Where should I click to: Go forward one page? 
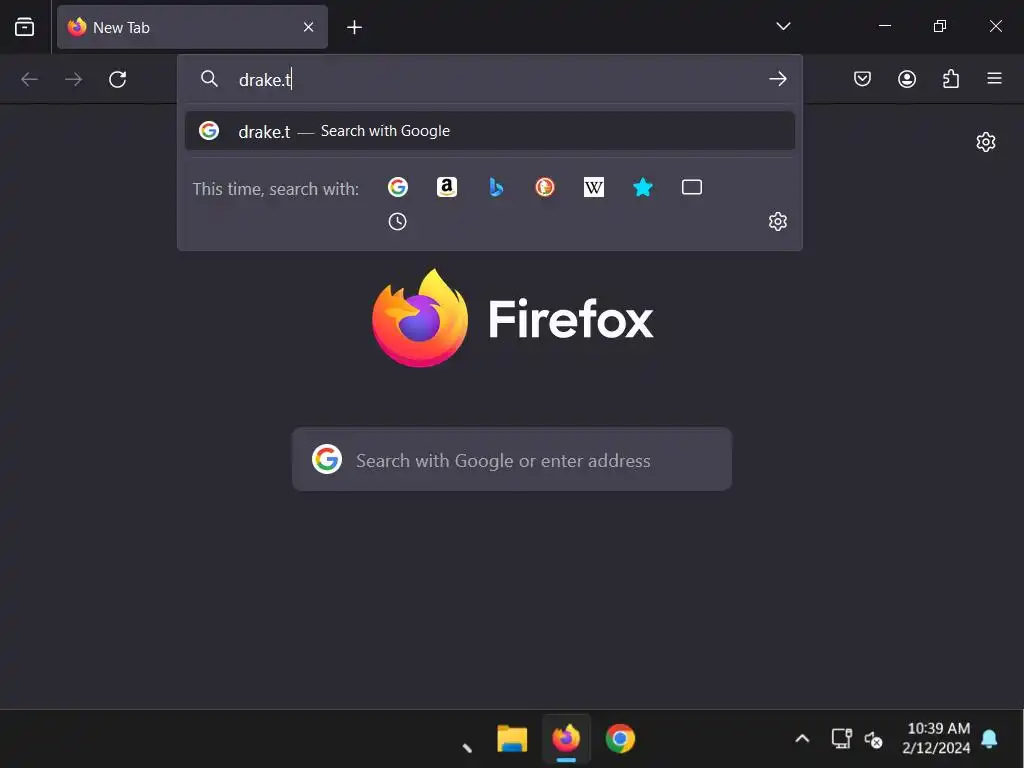pyautogui.click(x=74, y=79)
